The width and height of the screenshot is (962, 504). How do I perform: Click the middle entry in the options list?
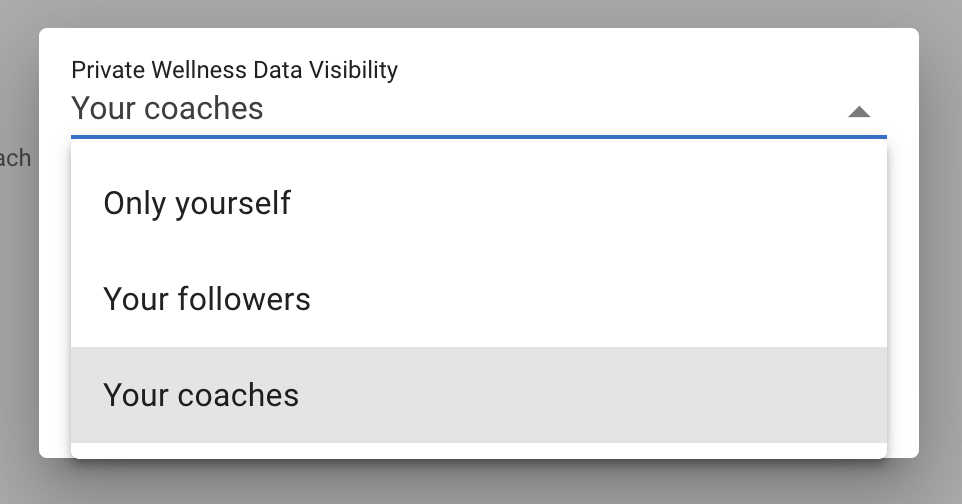478,299
